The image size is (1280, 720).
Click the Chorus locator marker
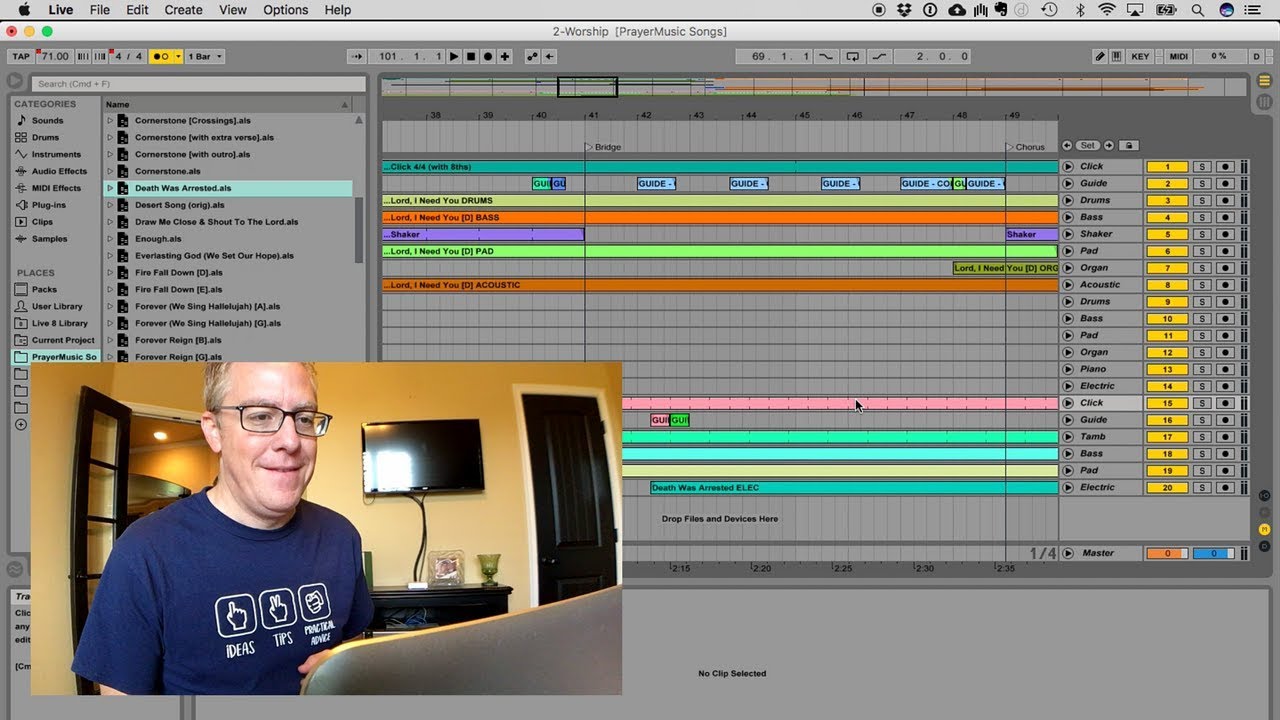(x=1025, y=147)
